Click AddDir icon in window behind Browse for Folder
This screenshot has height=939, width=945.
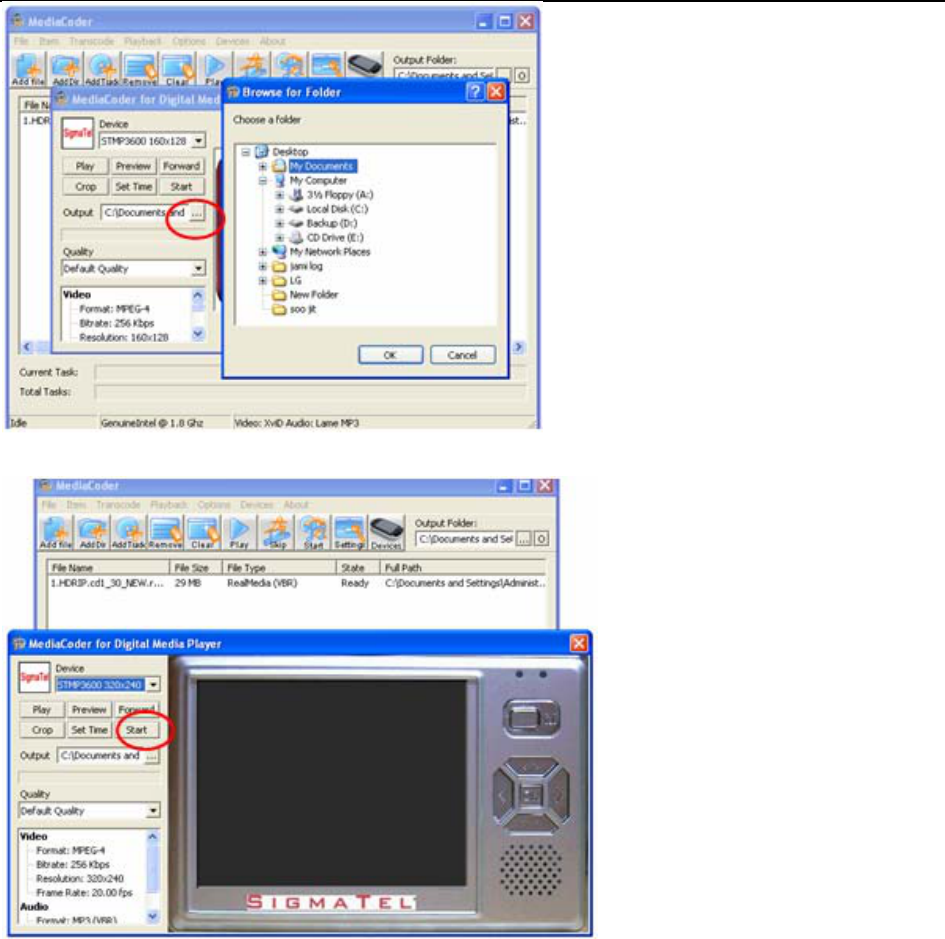click(66, 69)
